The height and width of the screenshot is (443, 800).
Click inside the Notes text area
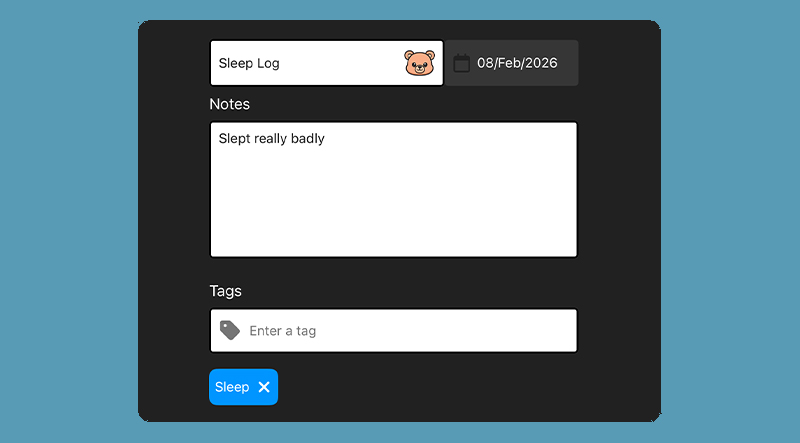[393, 190]
